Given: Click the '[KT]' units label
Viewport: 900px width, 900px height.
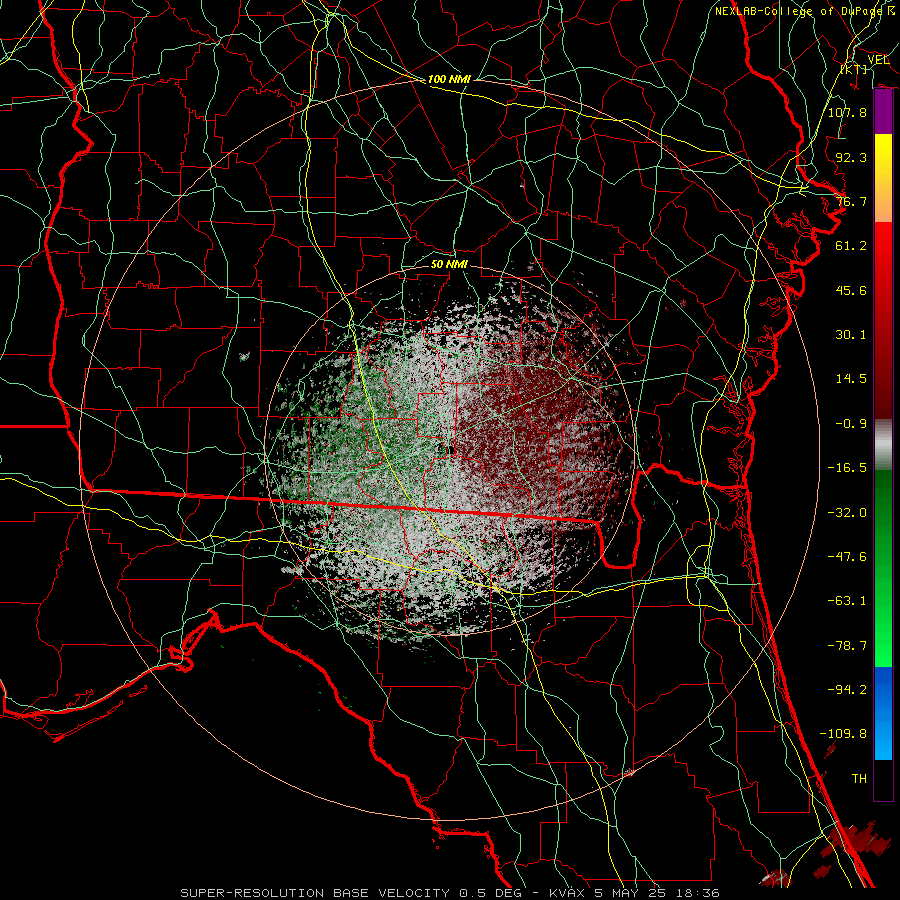Looking at the screenshot, I should (854, 69).
